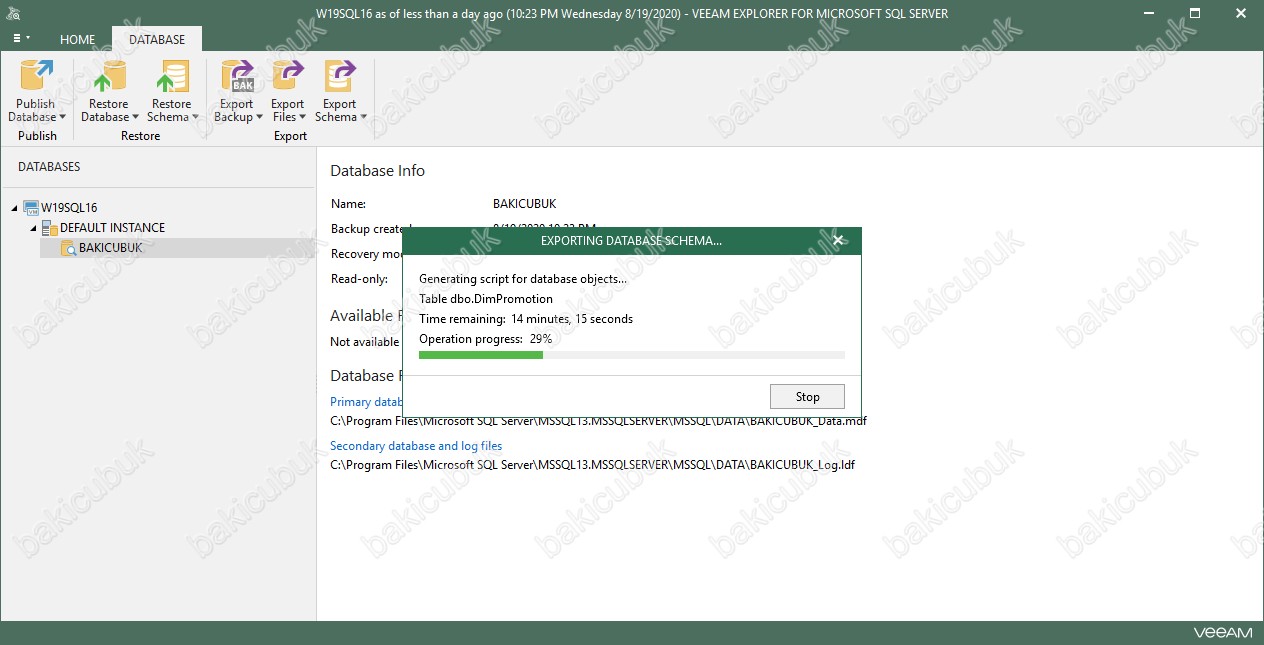This screenshot has width=1264, height=645.
Task: Select the BAKICUBUK database in tree
Action: click(x=110, y=248)
